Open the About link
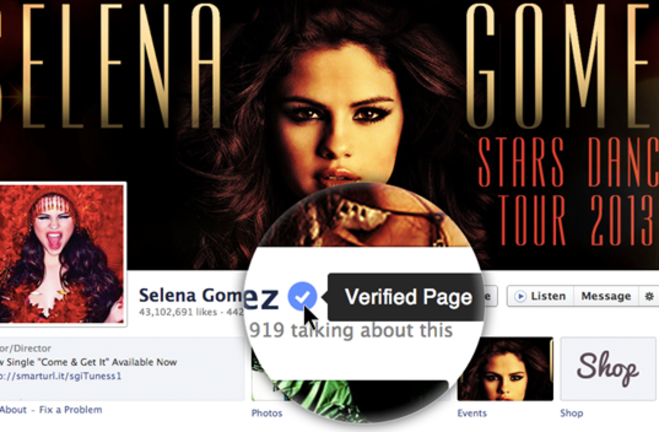The height and width of the screenshot is (432, 659). tap(13, 410)
